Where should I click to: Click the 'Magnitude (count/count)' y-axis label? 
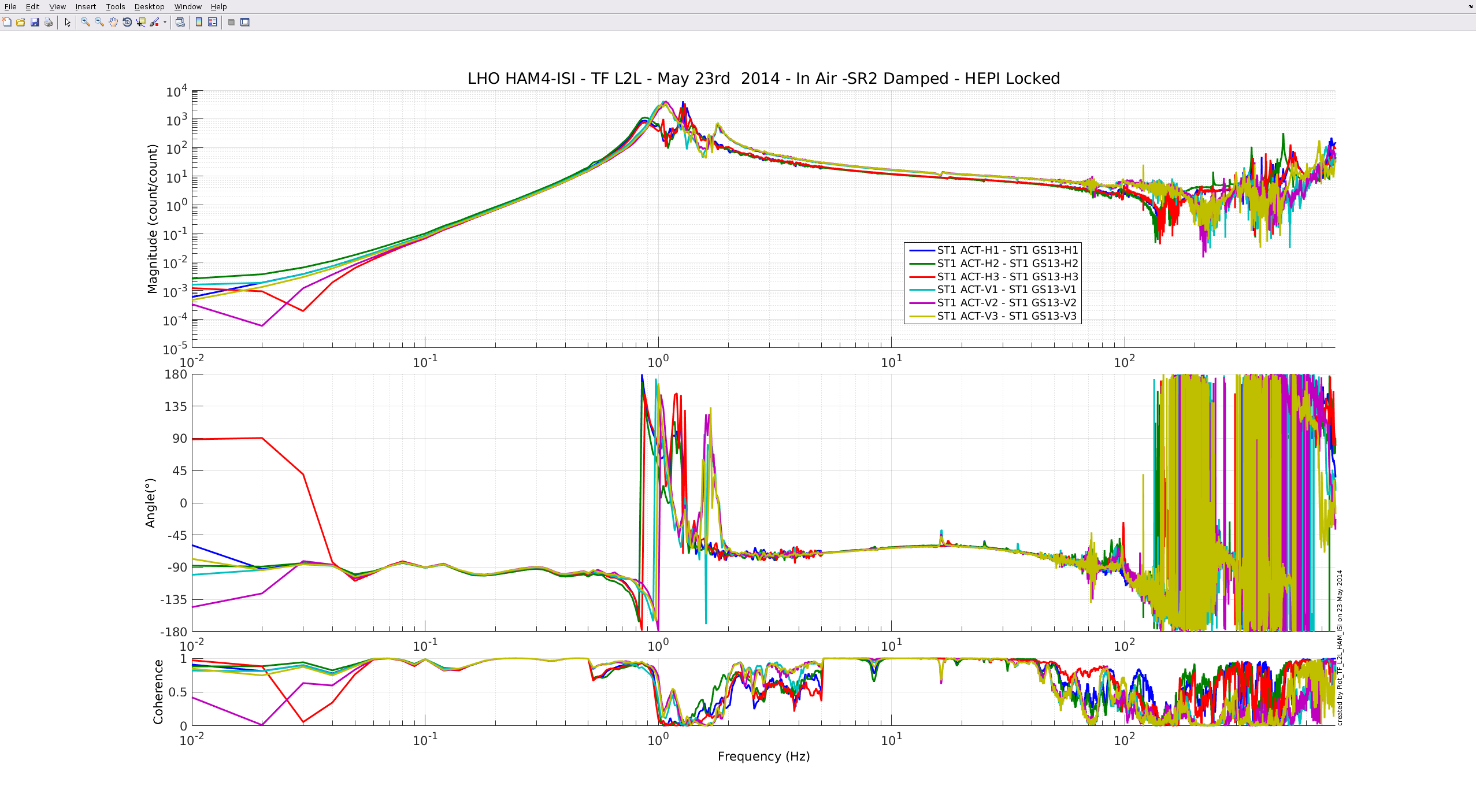(x=152, y=219)
